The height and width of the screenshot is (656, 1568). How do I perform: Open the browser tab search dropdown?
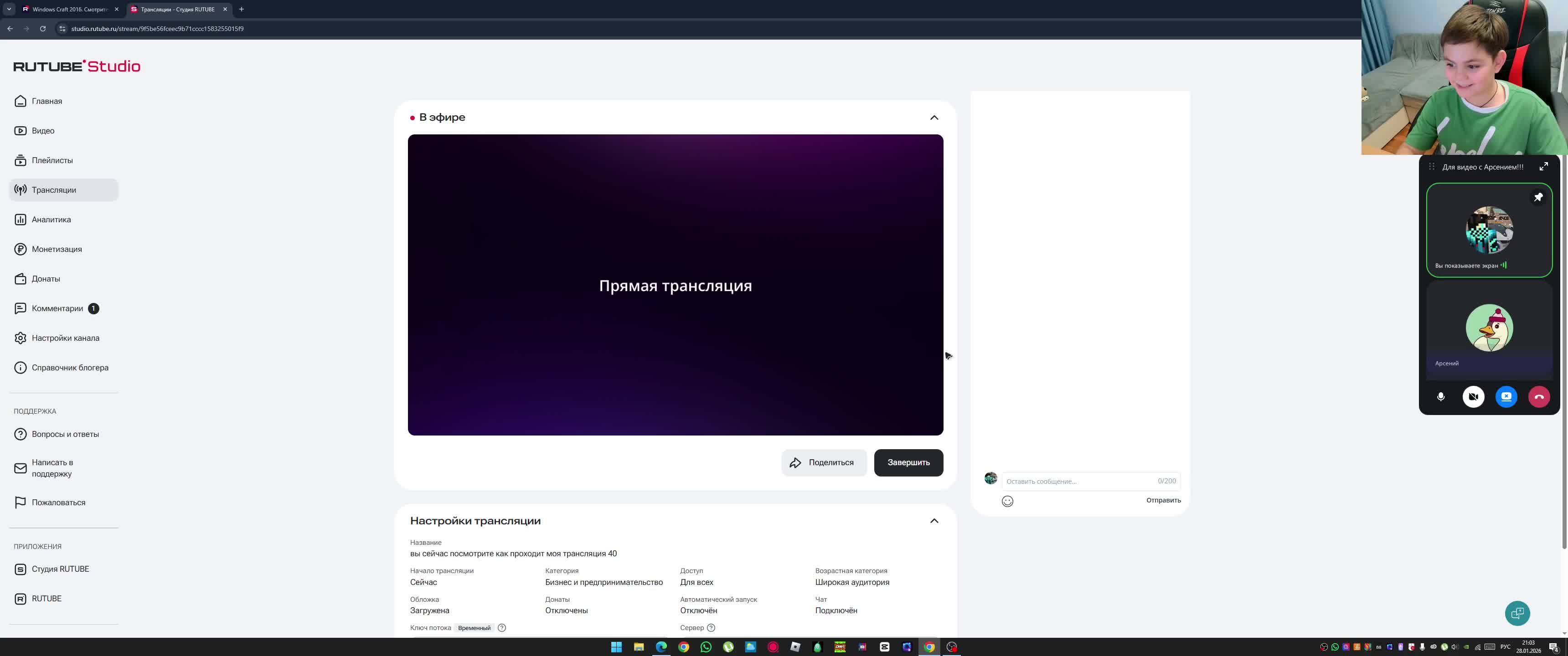pos(9,9)
